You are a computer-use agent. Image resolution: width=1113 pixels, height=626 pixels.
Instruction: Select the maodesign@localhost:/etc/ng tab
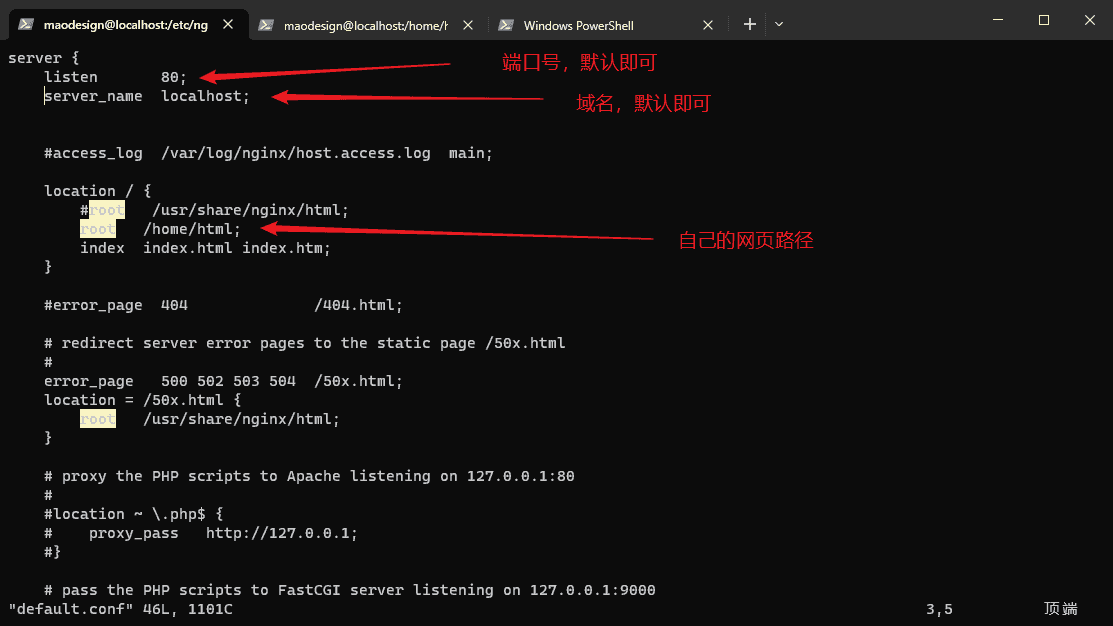tap(125, 25)
